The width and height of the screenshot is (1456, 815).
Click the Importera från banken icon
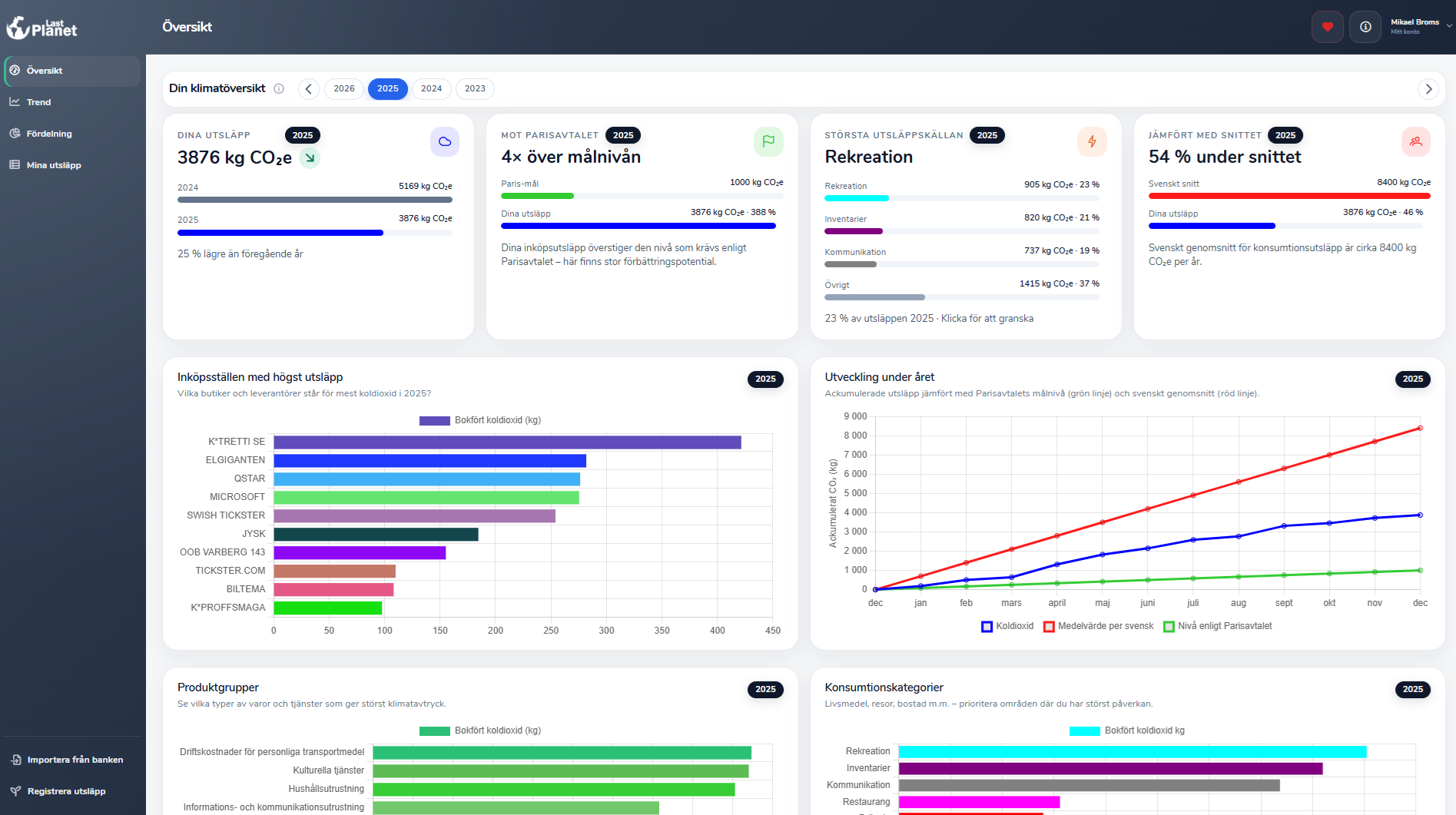[x=15, y=760]
